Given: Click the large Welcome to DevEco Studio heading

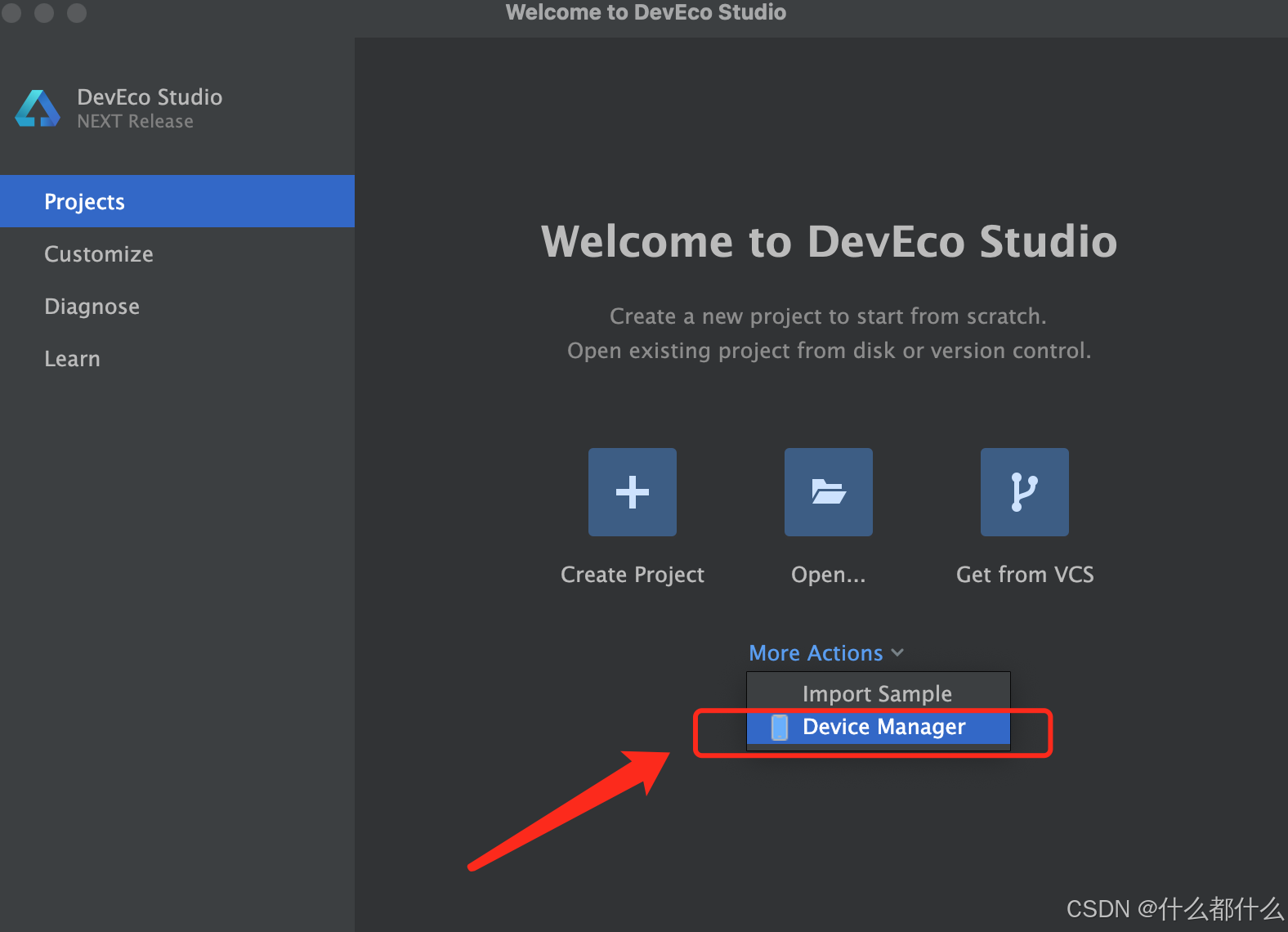Looking at the screenshot, I should [829, 241].
